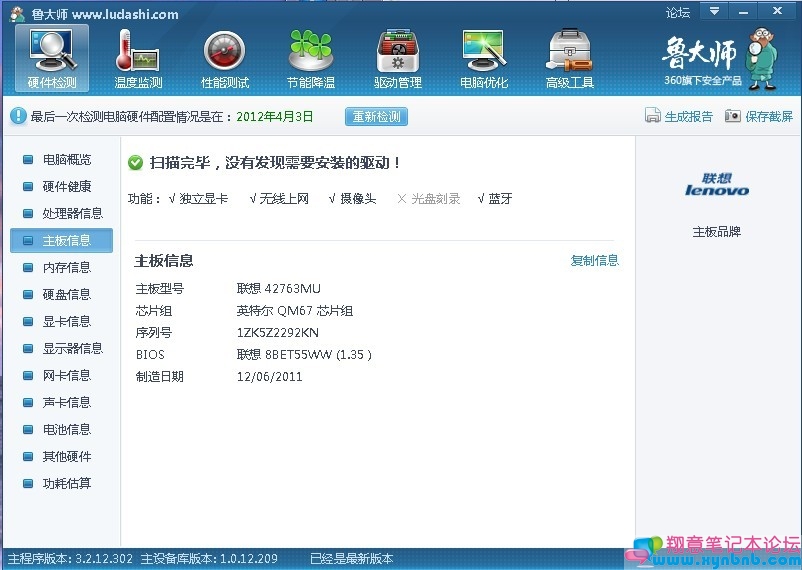Click the BIOS value 联想 8BET55WW (1.35)

(304, 355)
